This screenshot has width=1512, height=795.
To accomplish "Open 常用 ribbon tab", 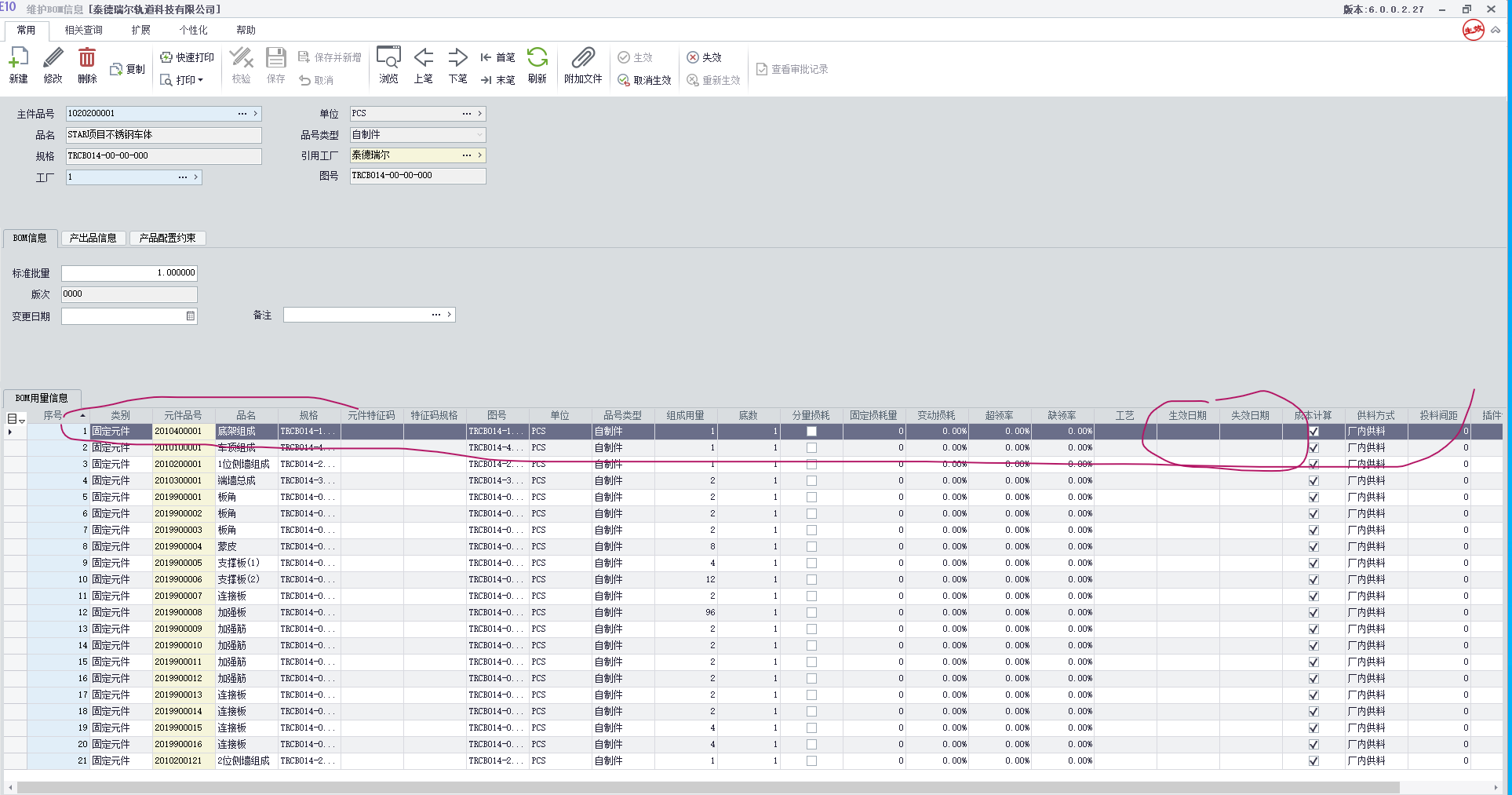I will pyautogui.click(x=26, y=30).
